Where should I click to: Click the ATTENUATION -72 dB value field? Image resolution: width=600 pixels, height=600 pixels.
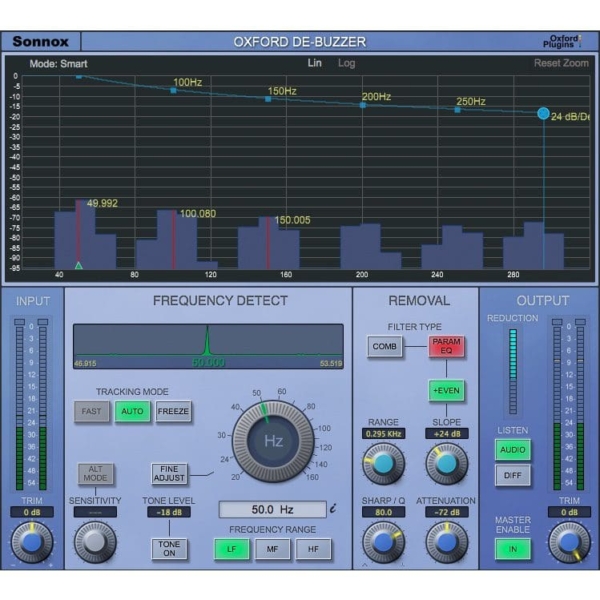click(x=447, y=512)
